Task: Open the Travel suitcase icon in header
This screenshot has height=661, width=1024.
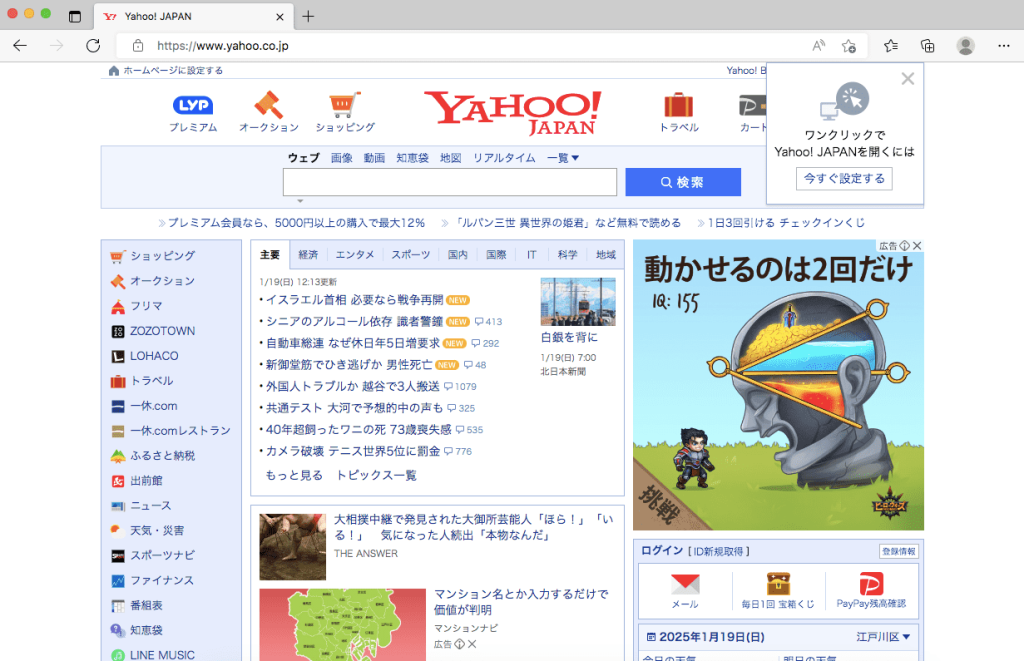Action: (679, 105)
